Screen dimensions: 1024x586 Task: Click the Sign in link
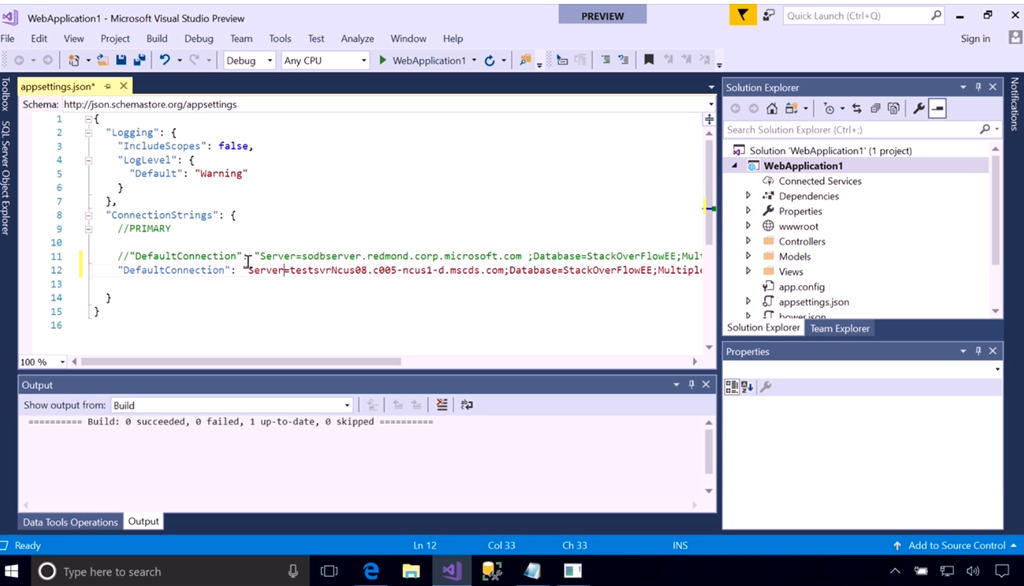click(x=975, y=38)
